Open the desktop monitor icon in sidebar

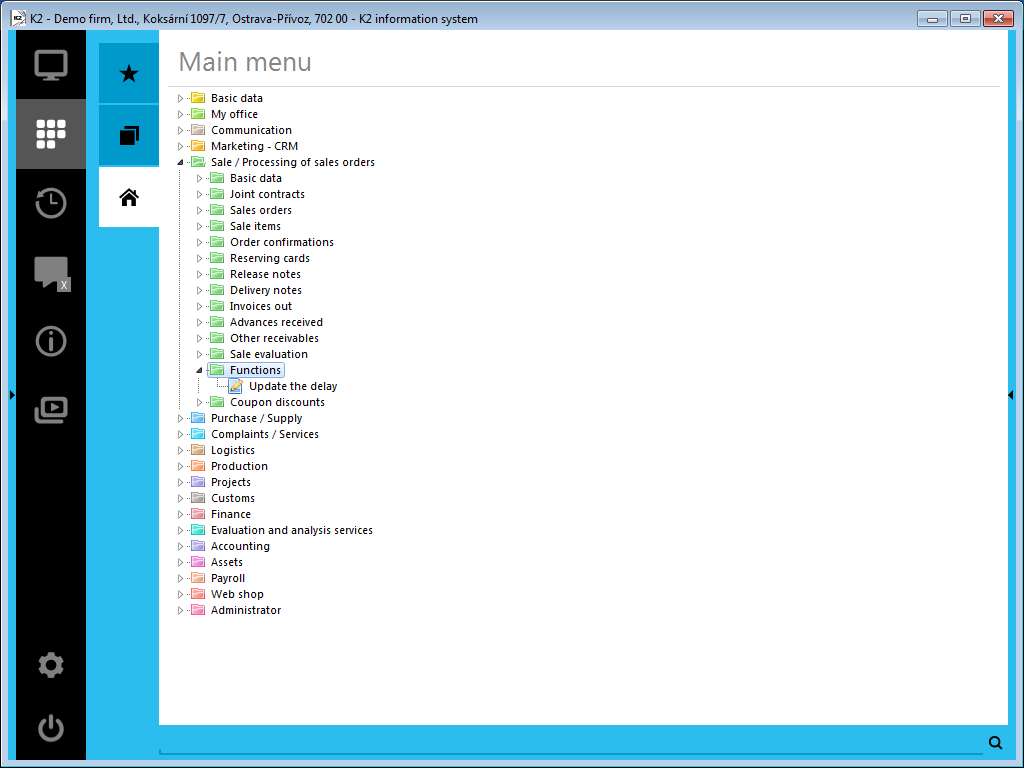51,65
